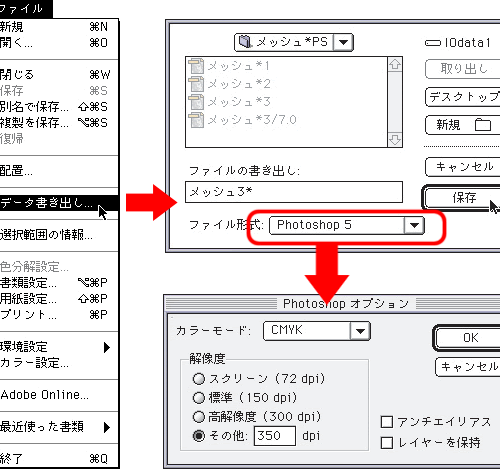This screenshot has width=500, height=469.
Task: Click the IOdata1 disk icon
Action: click(x=433, y=43)
